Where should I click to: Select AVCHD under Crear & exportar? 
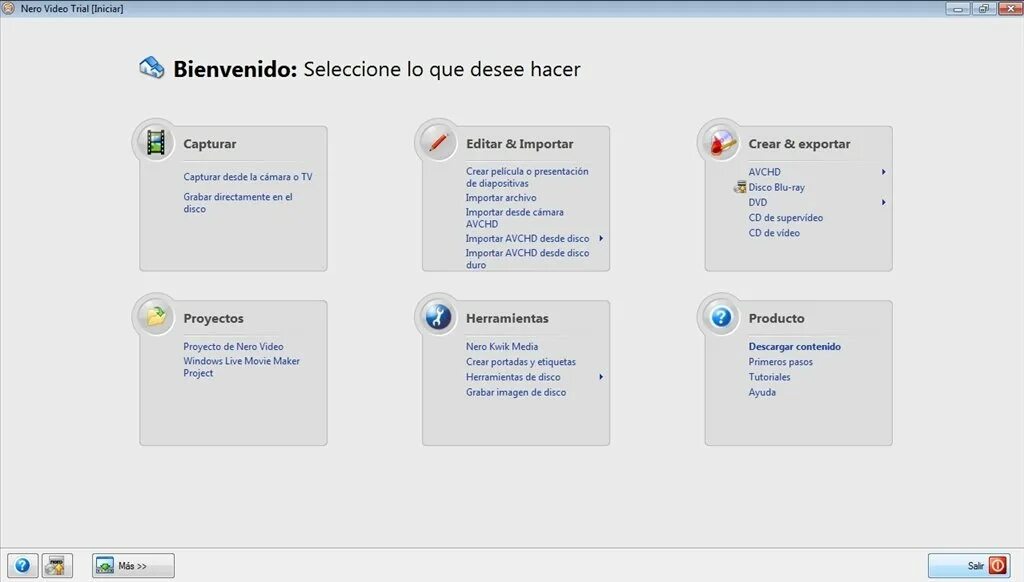click(764, 172)
